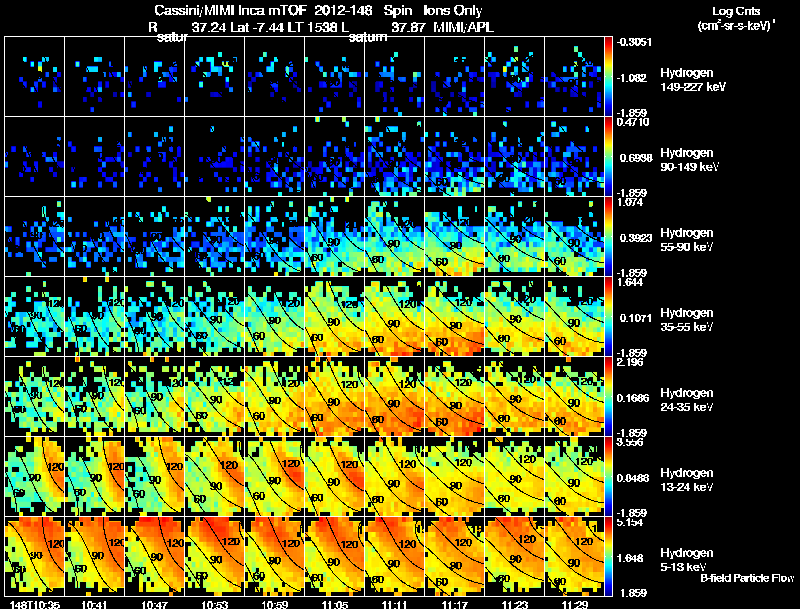Screen dimensions: 800x609
Task: Click the Hydrogen 55-90 keV panel at 11:05
Action: pos(335,237)
